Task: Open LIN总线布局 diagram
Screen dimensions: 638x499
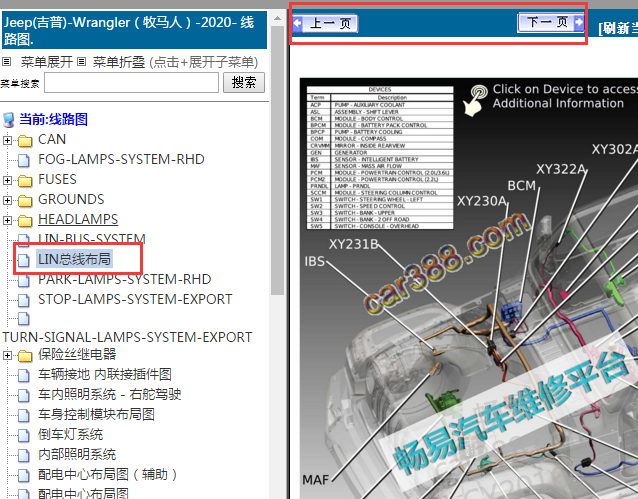Action: tap(74, 259)
